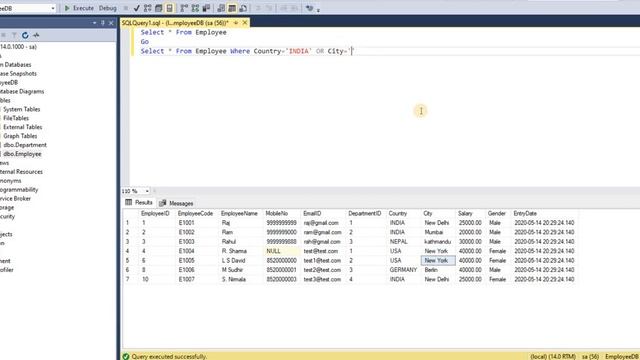Open the Query Options icon
Screen dimensions: 640x360
(x=159, y=8)
